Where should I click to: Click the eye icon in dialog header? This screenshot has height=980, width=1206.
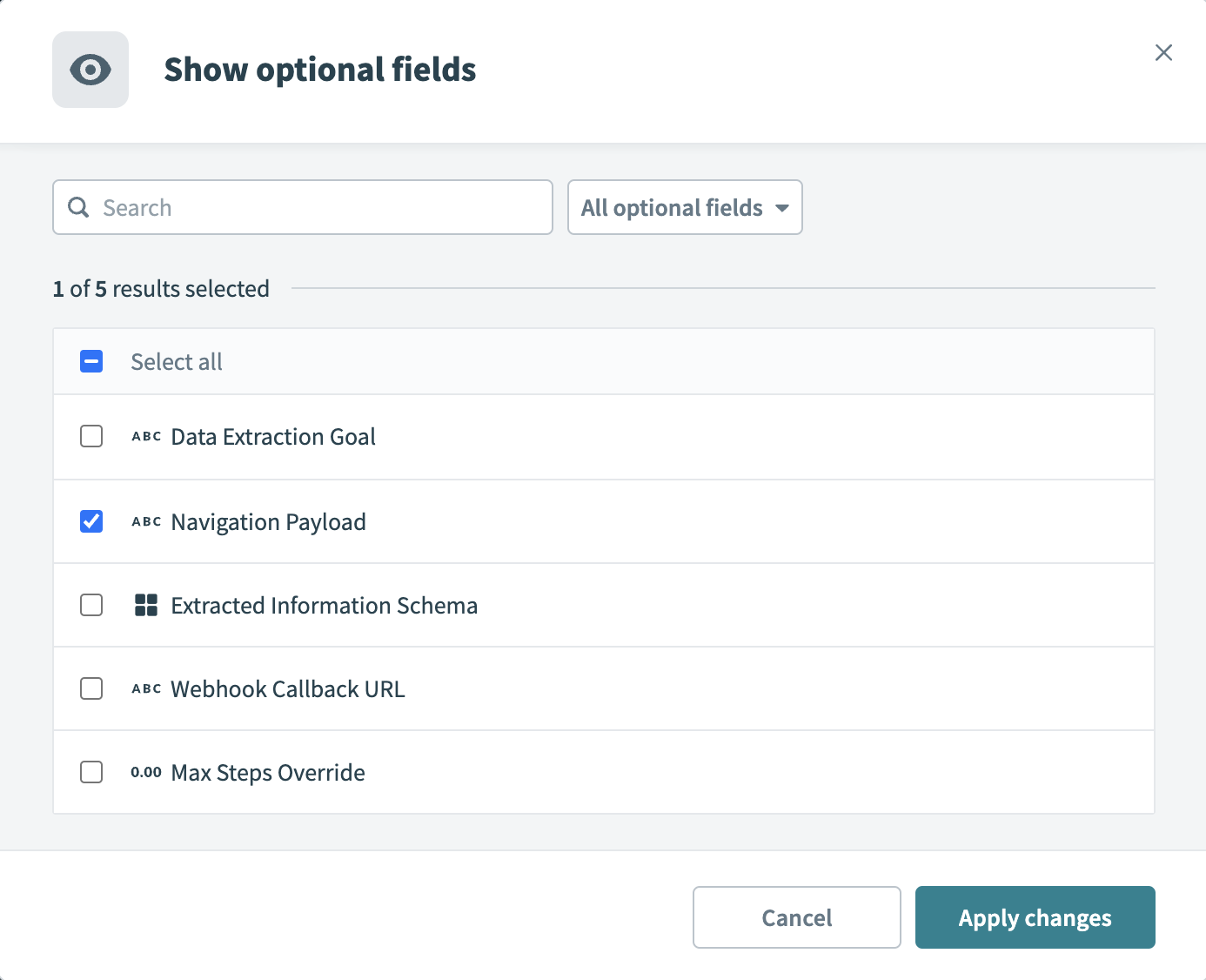[90, 70]
